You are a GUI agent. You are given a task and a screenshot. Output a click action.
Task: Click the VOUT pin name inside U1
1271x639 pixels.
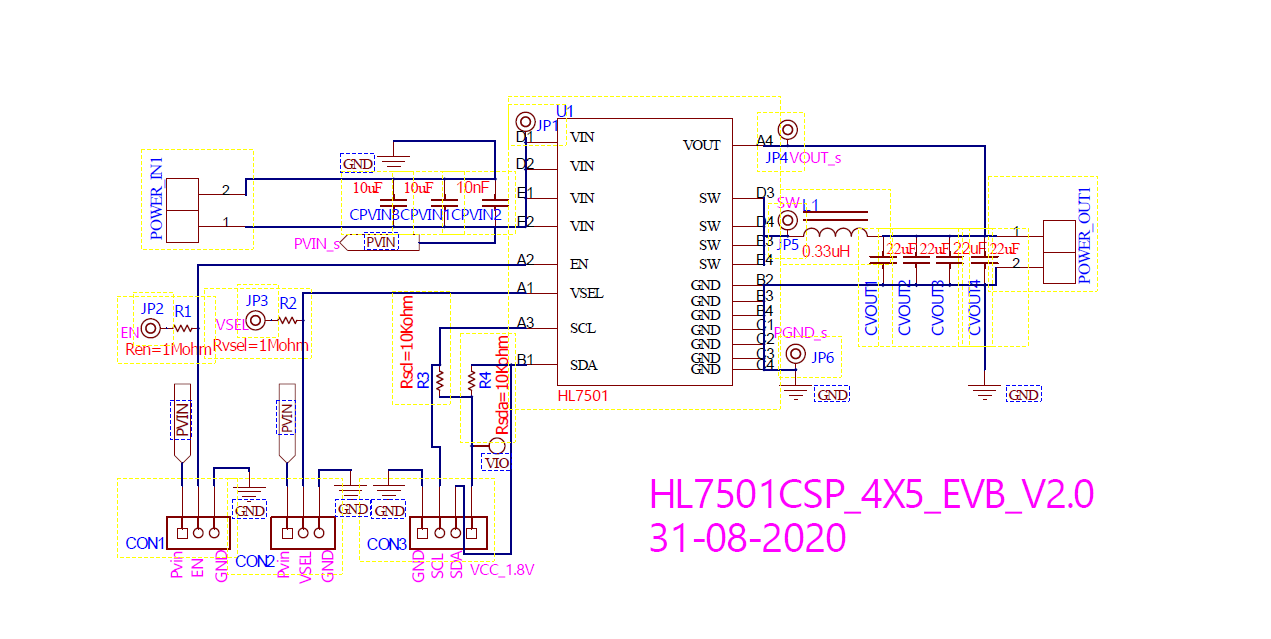pyautogui.click(x=702, y=146)
